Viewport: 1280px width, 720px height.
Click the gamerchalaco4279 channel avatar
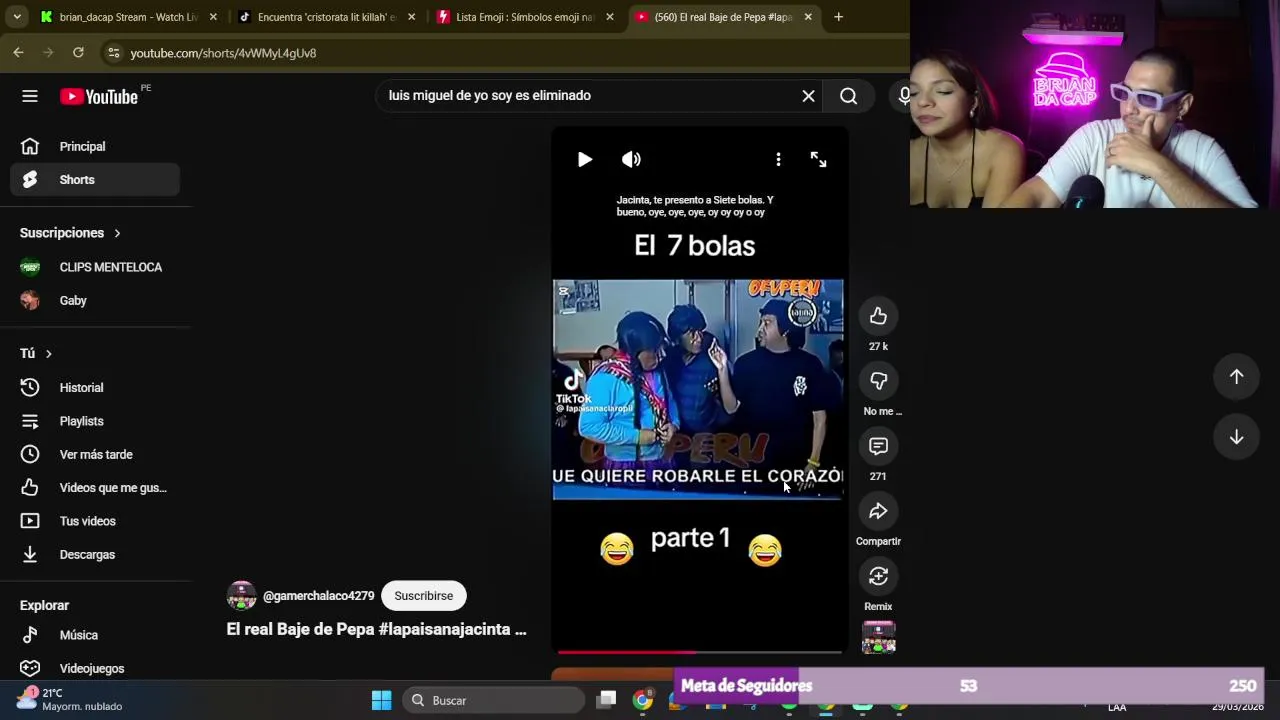point(241,596)
